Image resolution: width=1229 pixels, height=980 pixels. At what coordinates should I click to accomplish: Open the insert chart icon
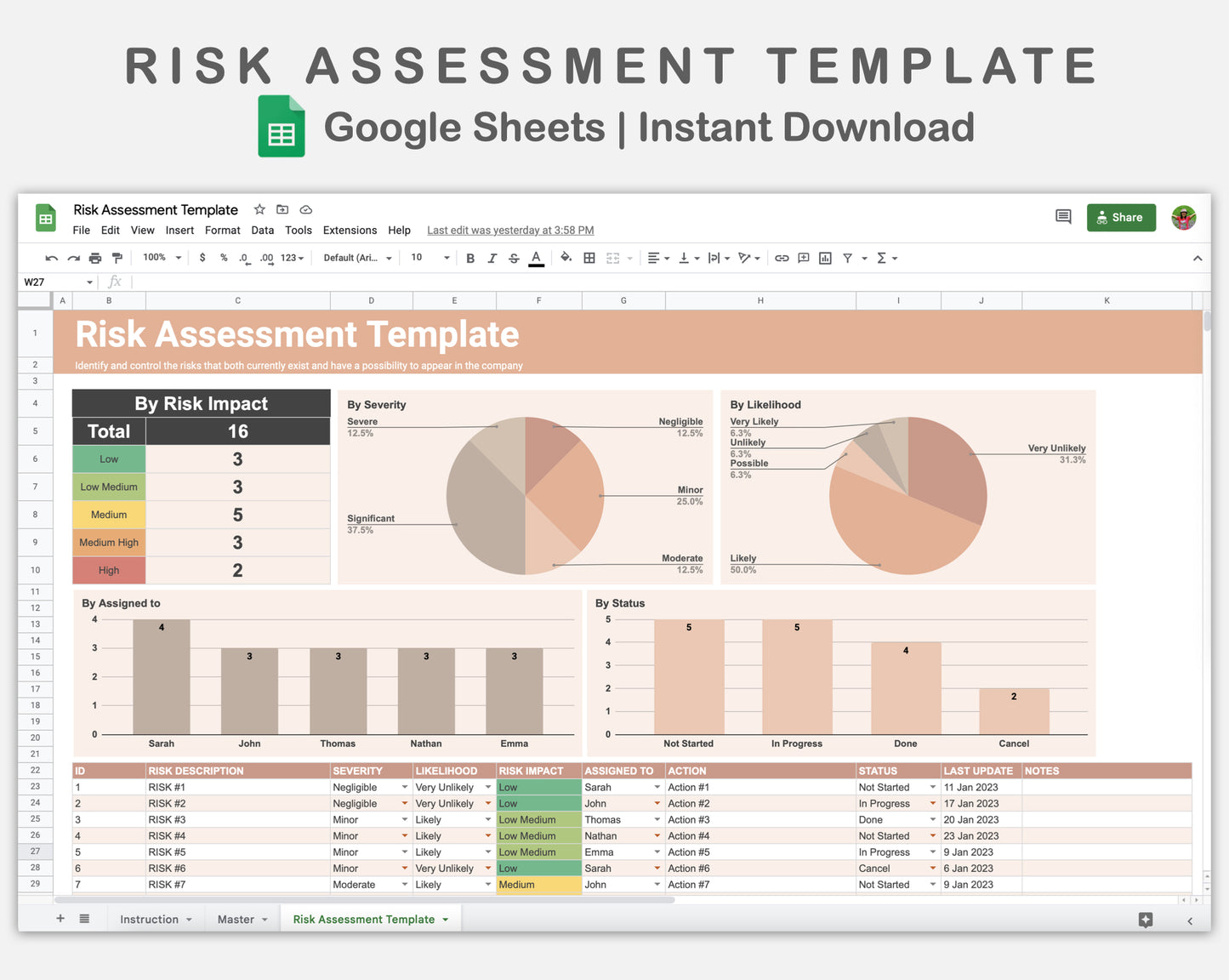pyautogui.click(x=824, y=258)
